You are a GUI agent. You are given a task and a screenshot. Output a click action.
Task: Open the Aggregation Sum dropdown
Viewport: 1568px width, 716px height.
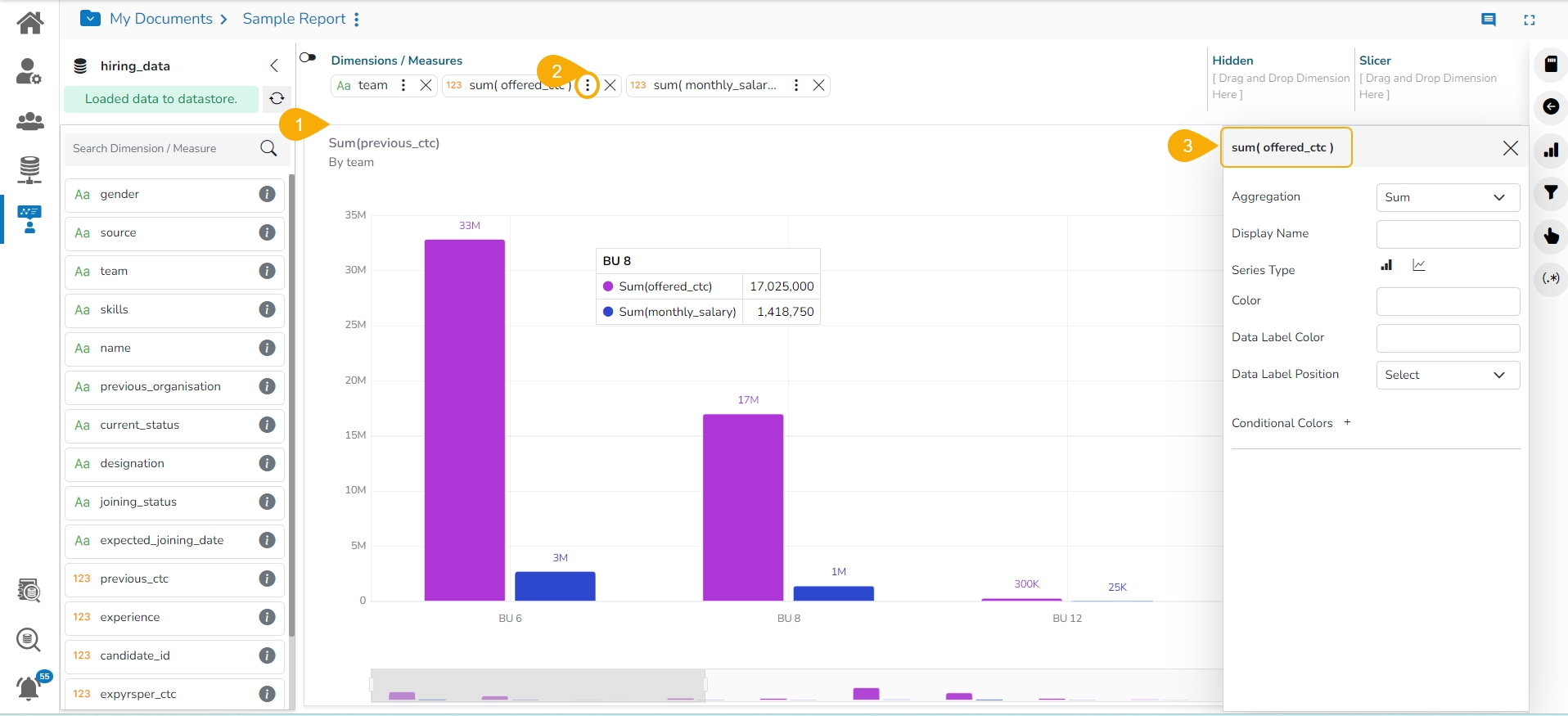point(1447,197)
